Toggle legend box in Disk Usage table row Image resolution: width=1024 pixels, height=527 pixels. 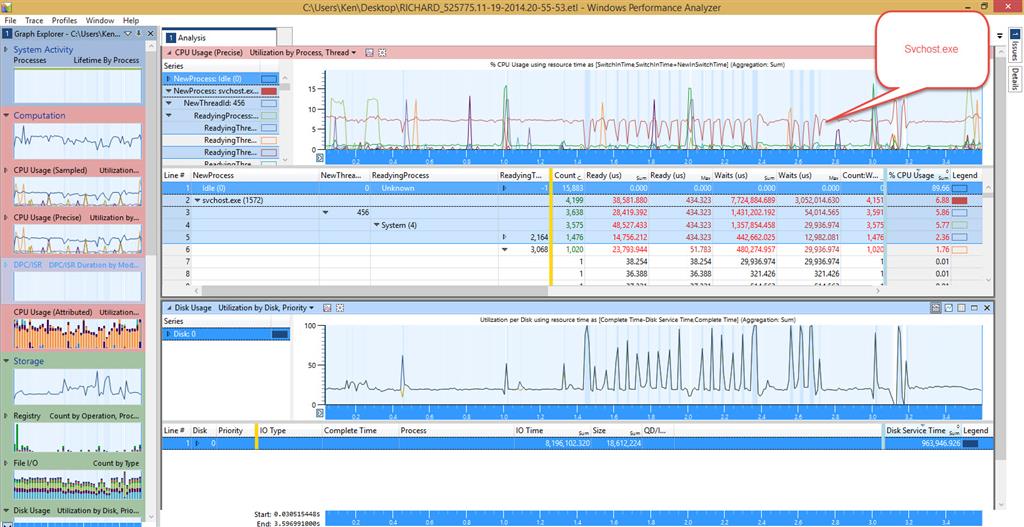[971, 443]
